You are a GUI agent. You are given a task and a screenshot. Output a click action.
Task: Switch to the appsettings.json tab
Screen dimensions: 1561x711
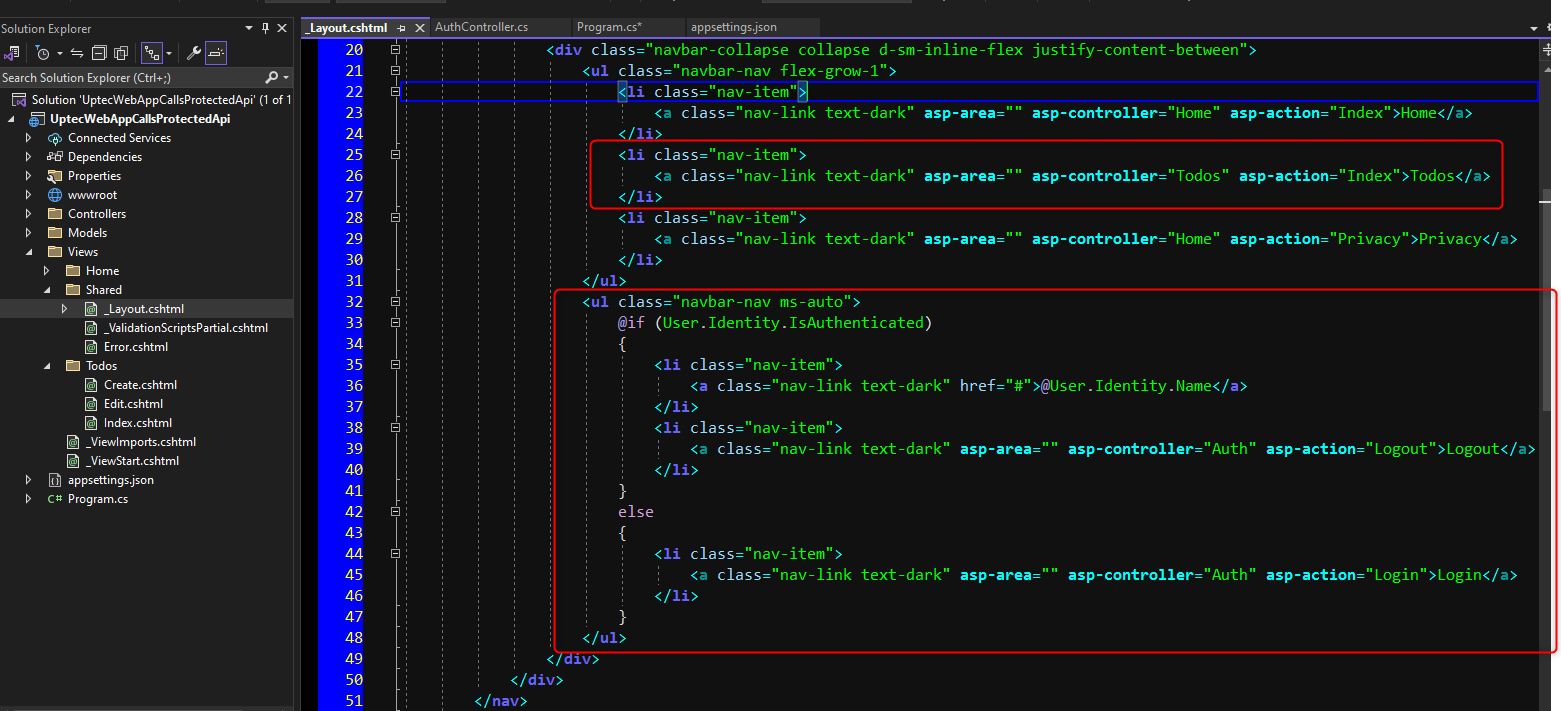point(733,27)
